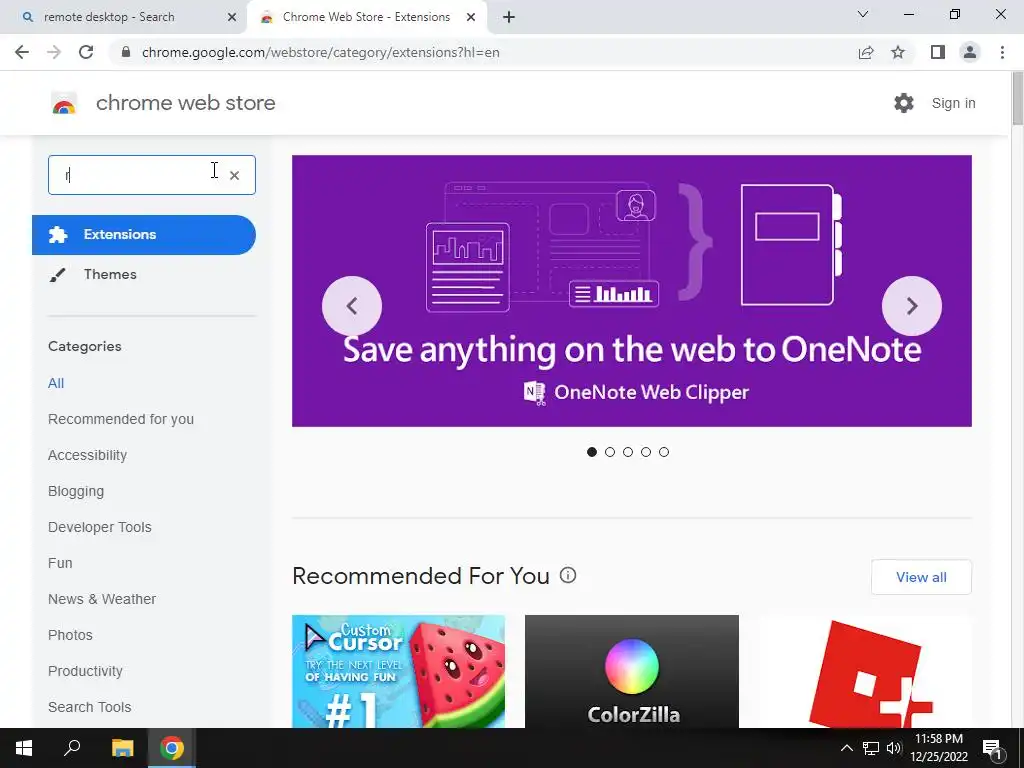This screenshot has width=1024, height=768.
Task: Open the taskbar clock and date
Action: coord(938,748)
